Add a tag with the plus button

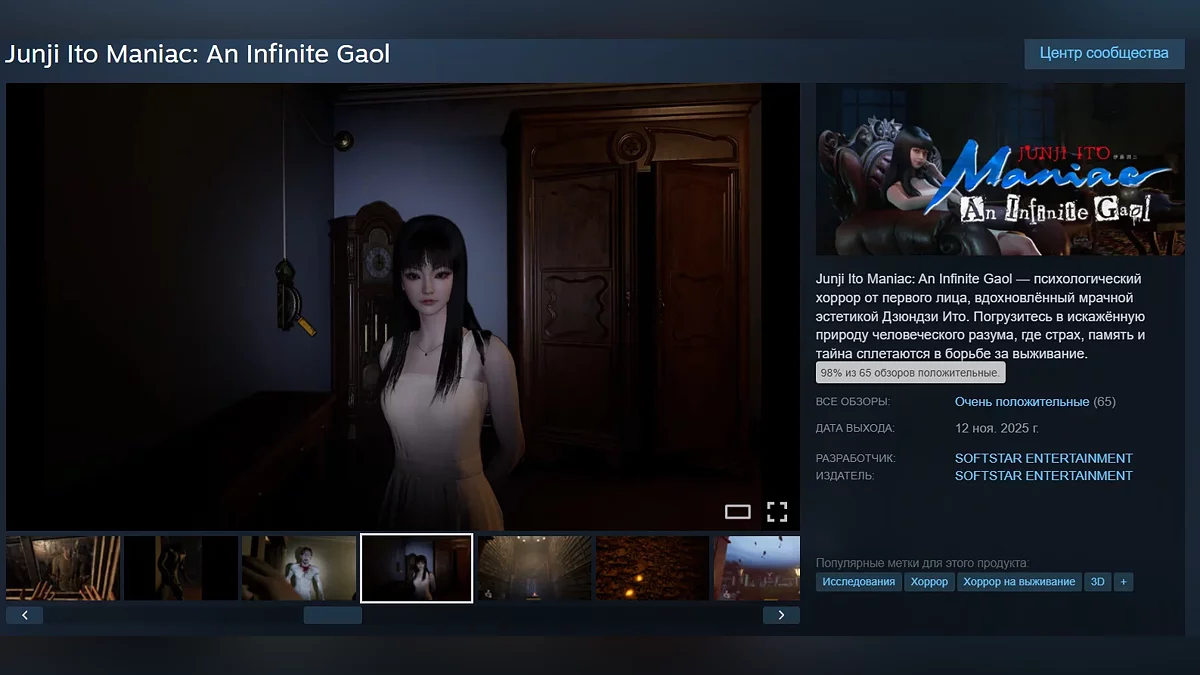pos(1123,581)
